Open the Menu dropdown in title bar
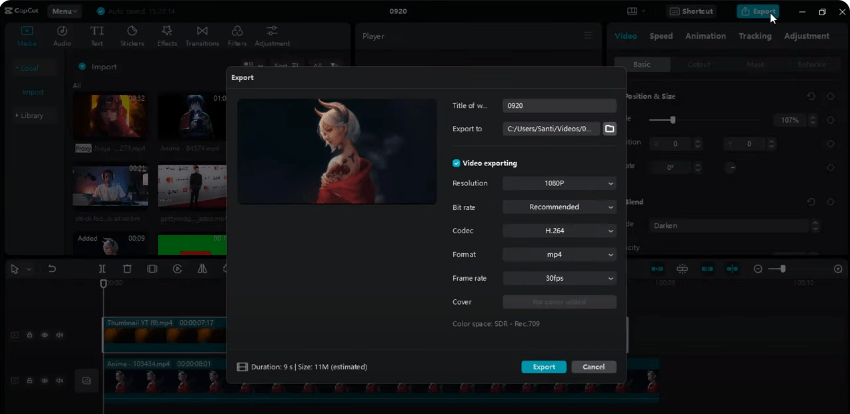This screenshot has width=850, height=414. click(x=65, y=11)
